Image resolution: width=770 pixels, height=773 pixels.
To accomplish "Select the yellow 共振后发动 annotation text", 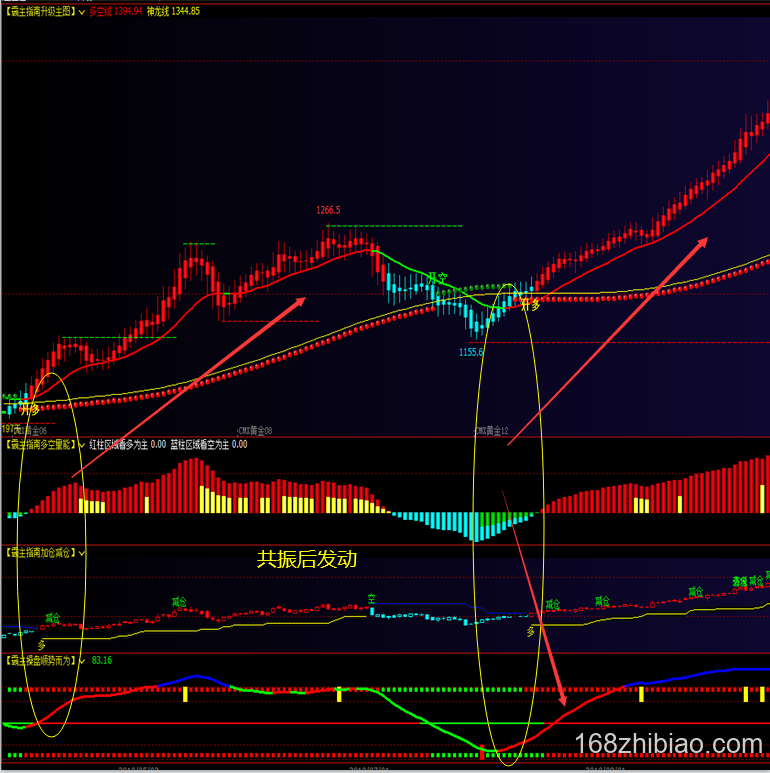I will [307, 560].
